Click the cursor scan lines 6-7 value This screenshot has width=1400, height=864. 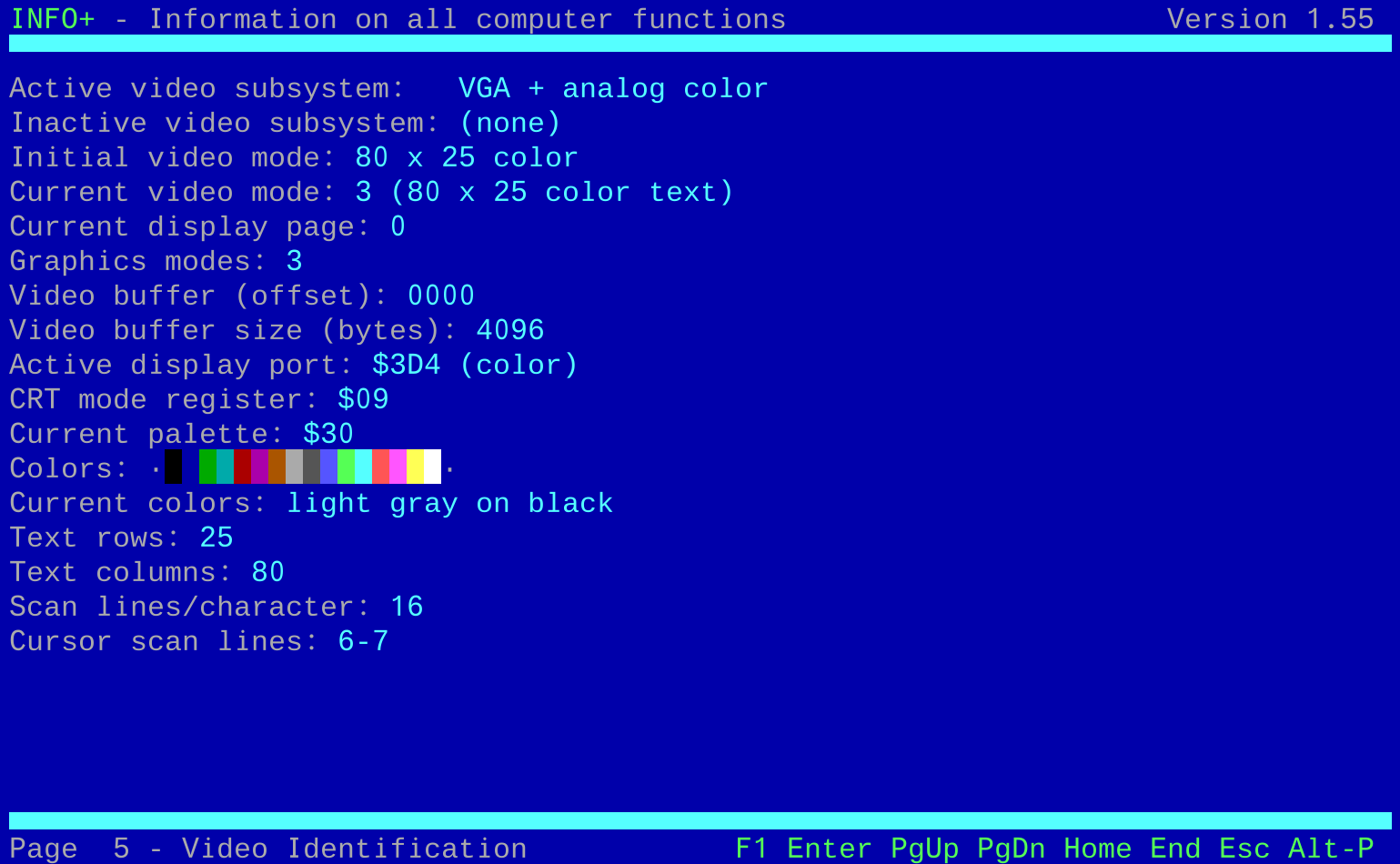tap(363, 641)
